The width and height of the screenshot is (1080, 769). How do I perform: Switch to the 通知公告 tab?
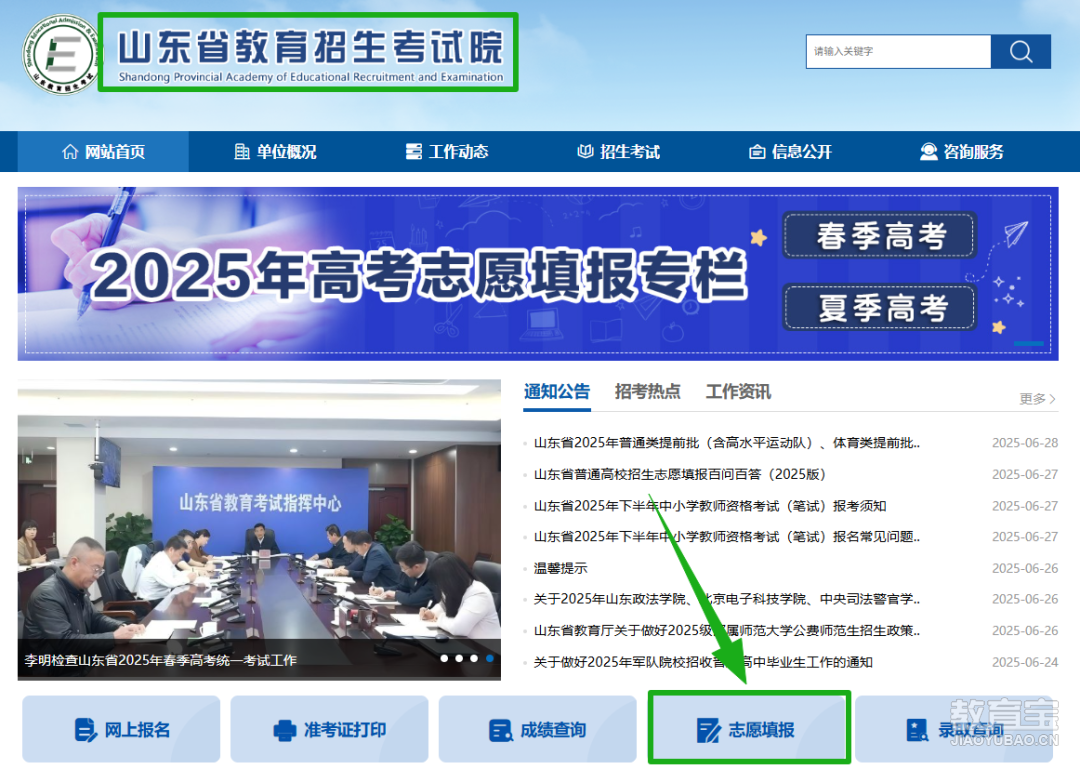[x=557, y=392]
